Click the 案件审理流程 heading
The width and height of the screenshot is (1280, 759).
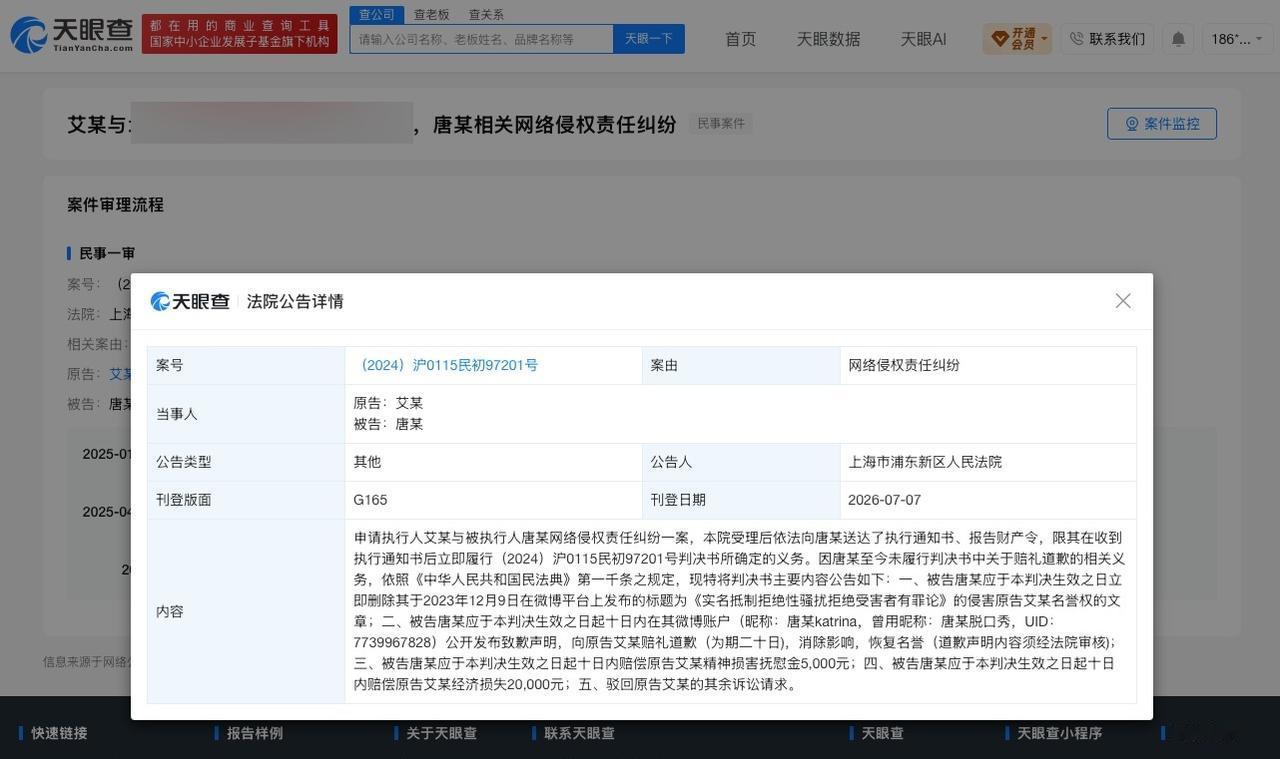(115, 204)
